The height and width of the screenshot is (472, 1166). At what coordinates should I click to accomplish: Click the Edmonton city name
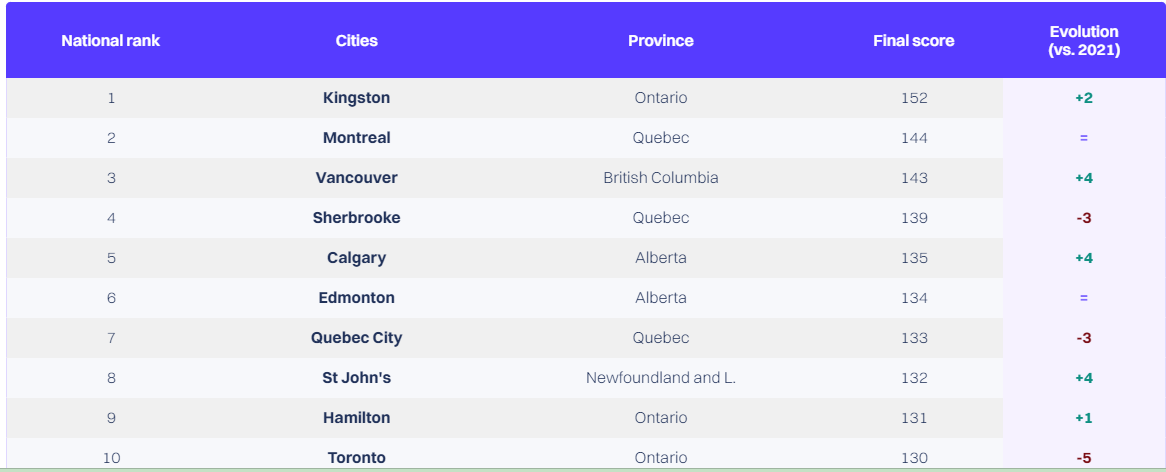tap(357, 298)
